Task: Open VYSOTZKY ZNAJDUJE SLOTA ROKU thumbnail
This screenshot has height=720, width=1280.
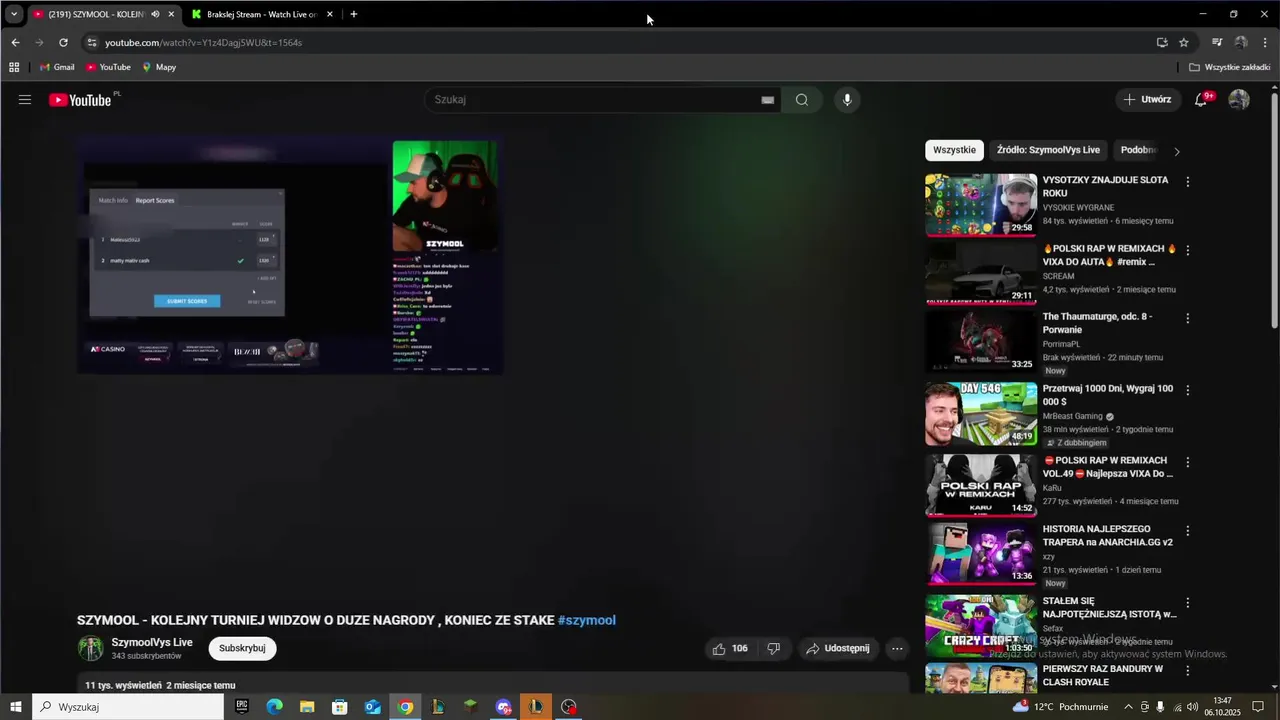Action: tap(981, 205)
